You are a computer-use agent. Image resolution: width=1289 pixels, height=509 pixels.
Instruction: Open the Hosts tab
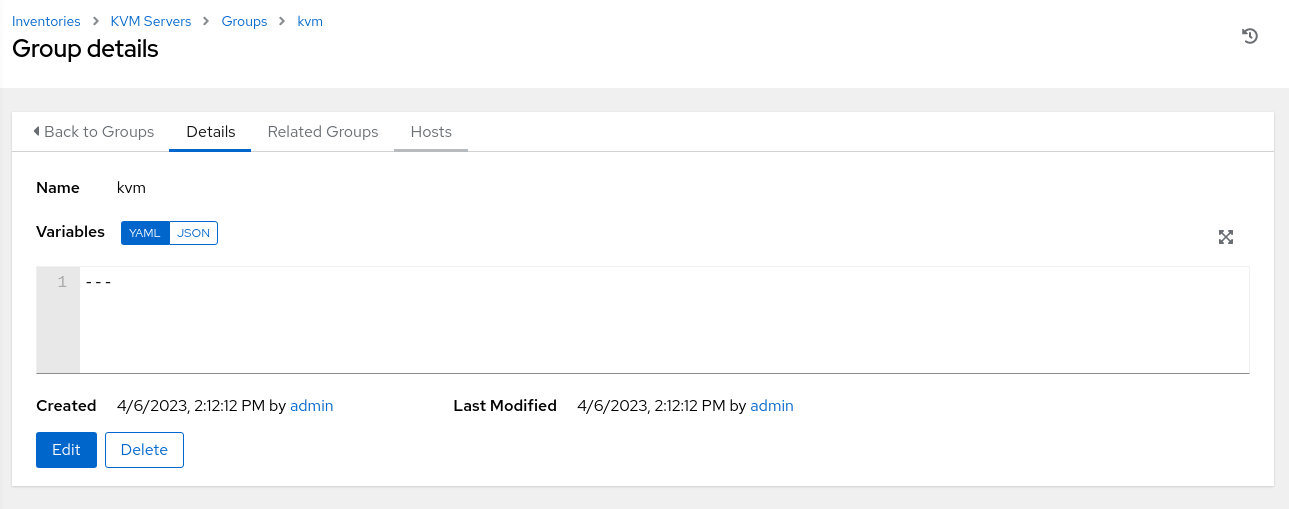pos(431,132)
